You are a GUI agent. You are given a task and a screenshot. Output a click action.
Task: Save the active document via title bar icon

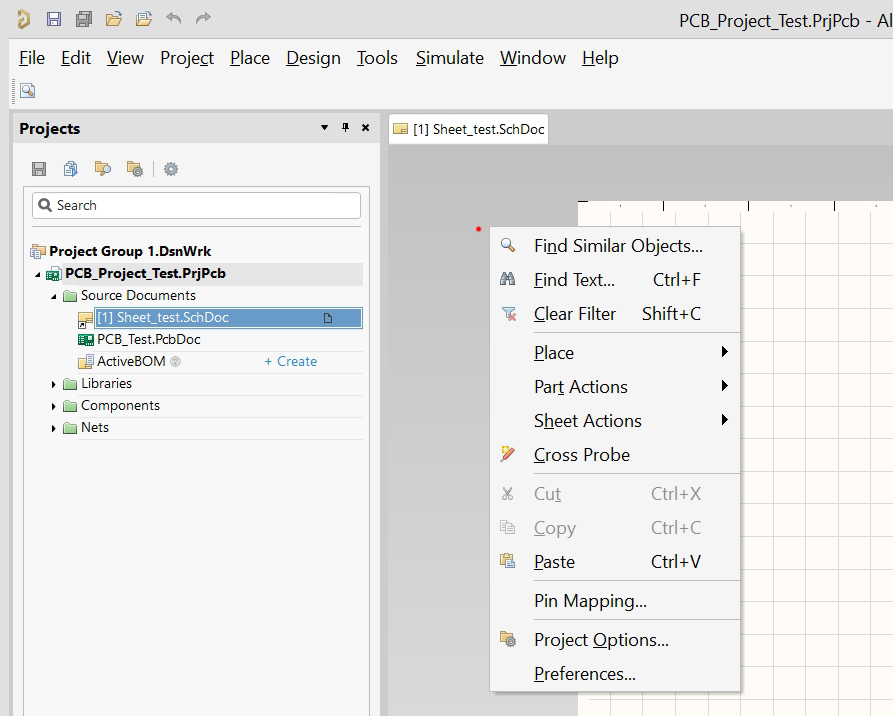(54, 19)
